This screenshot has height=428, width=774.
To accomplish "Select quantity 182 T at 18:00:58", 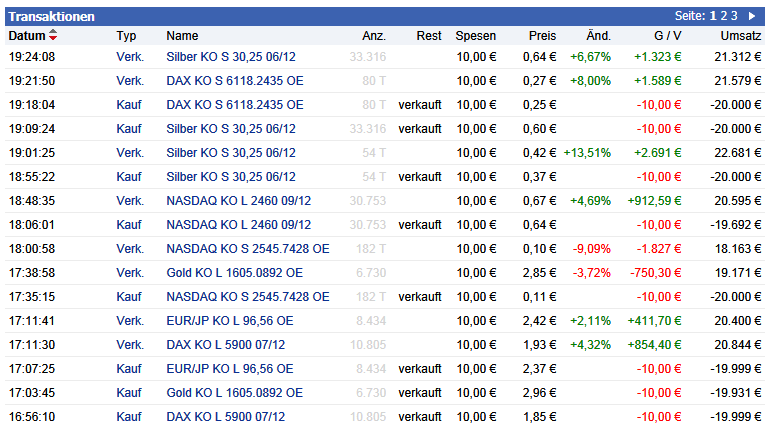I will tap(371, 249).
